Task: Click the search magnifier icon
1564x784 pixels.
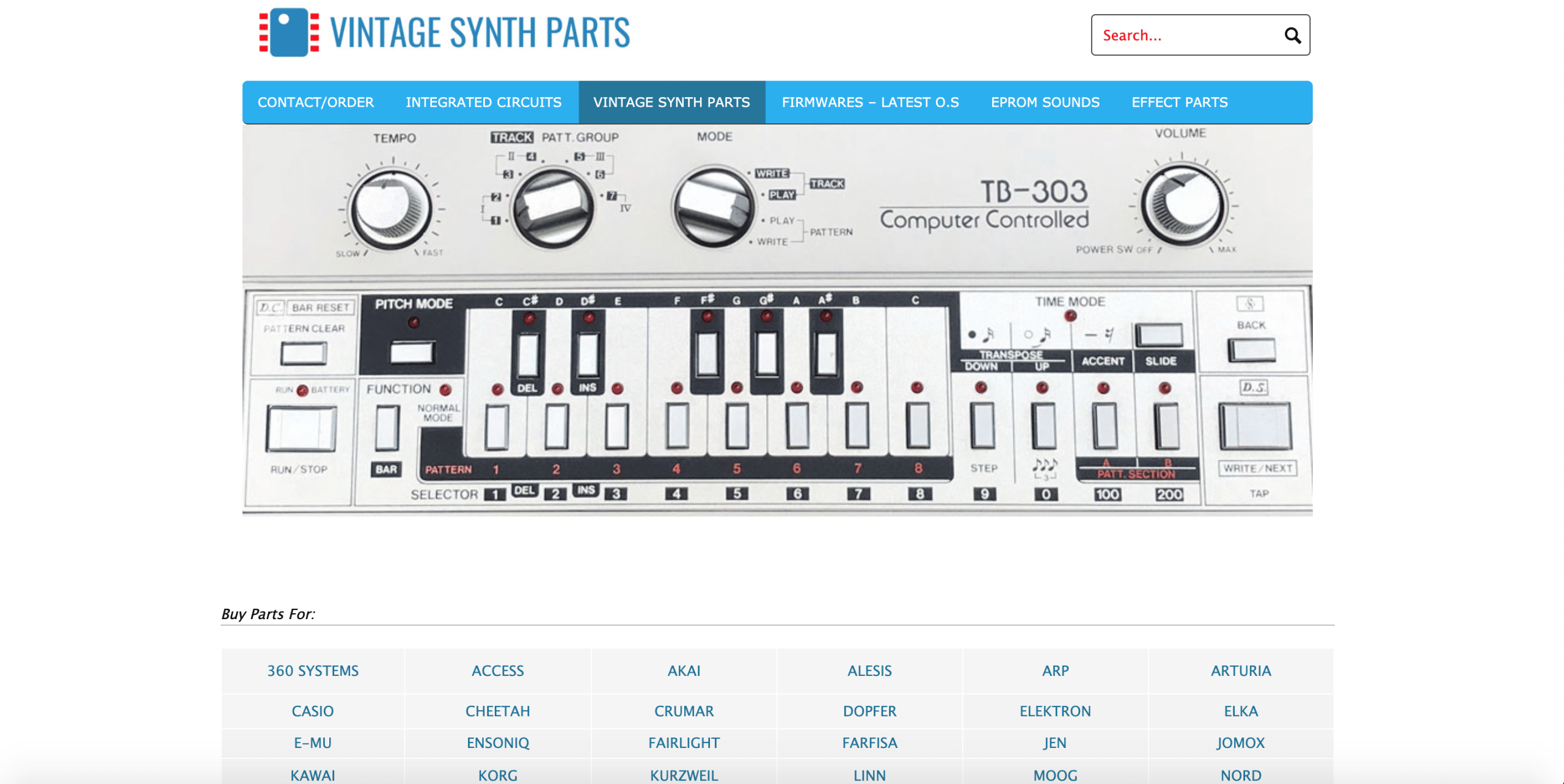Action: click(x=1292, y=35)
